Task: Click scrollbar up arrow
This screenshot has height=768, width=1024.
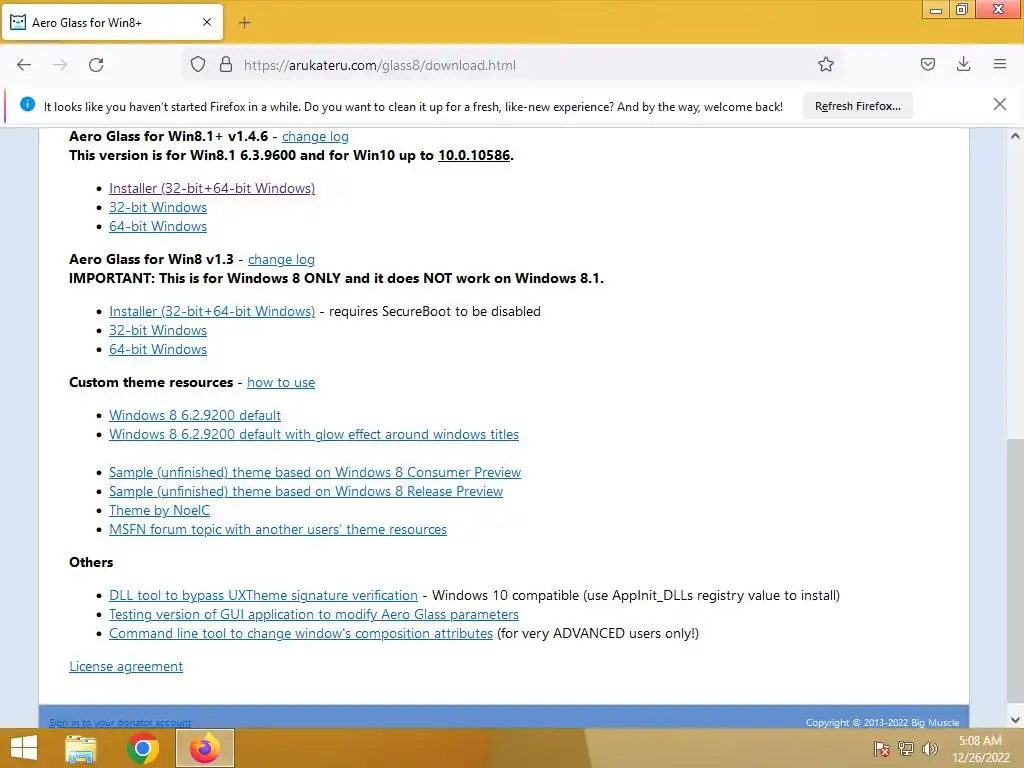Action: (x=1015, y=136)
